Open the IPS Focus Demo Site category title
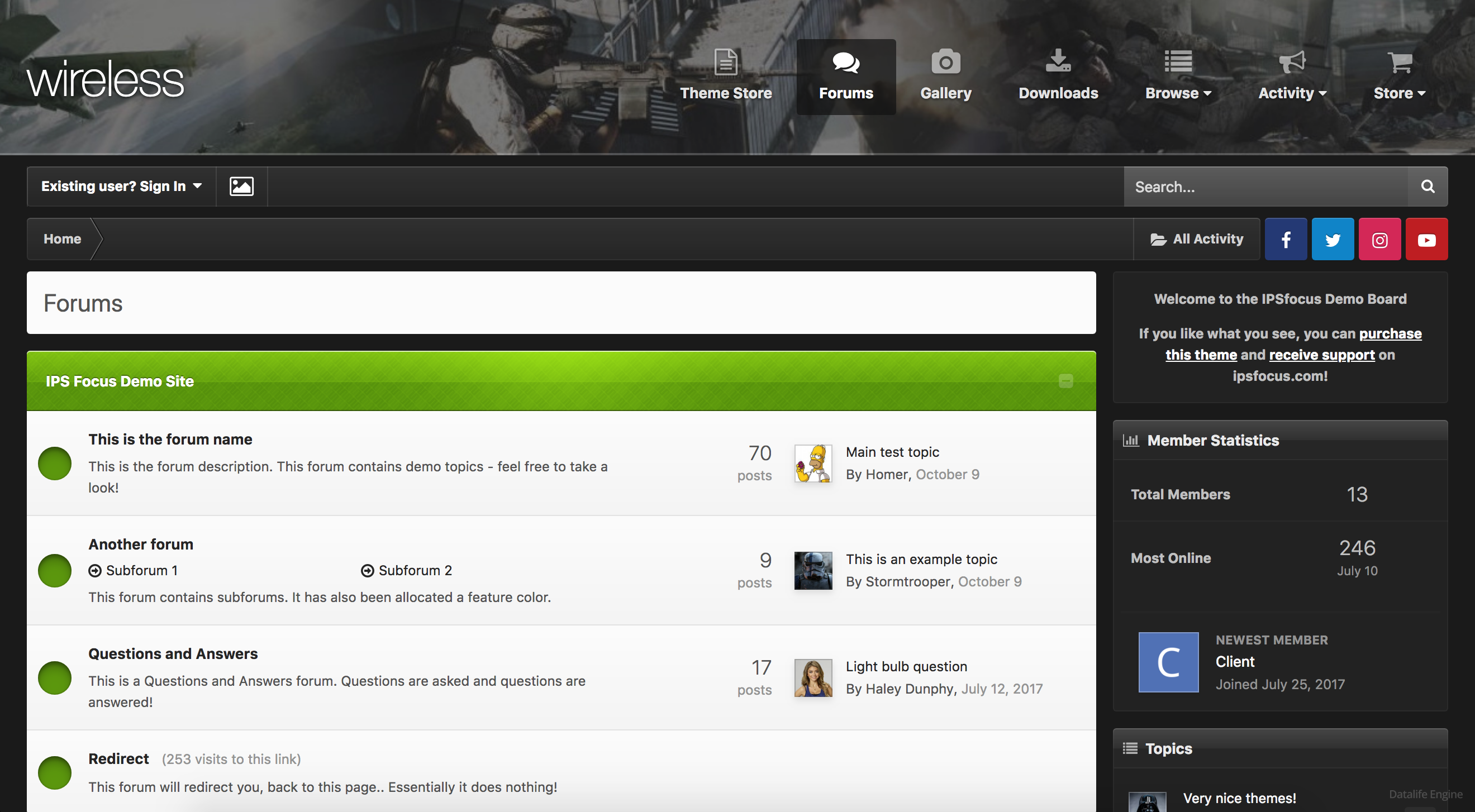 click(x=120, y=381)
